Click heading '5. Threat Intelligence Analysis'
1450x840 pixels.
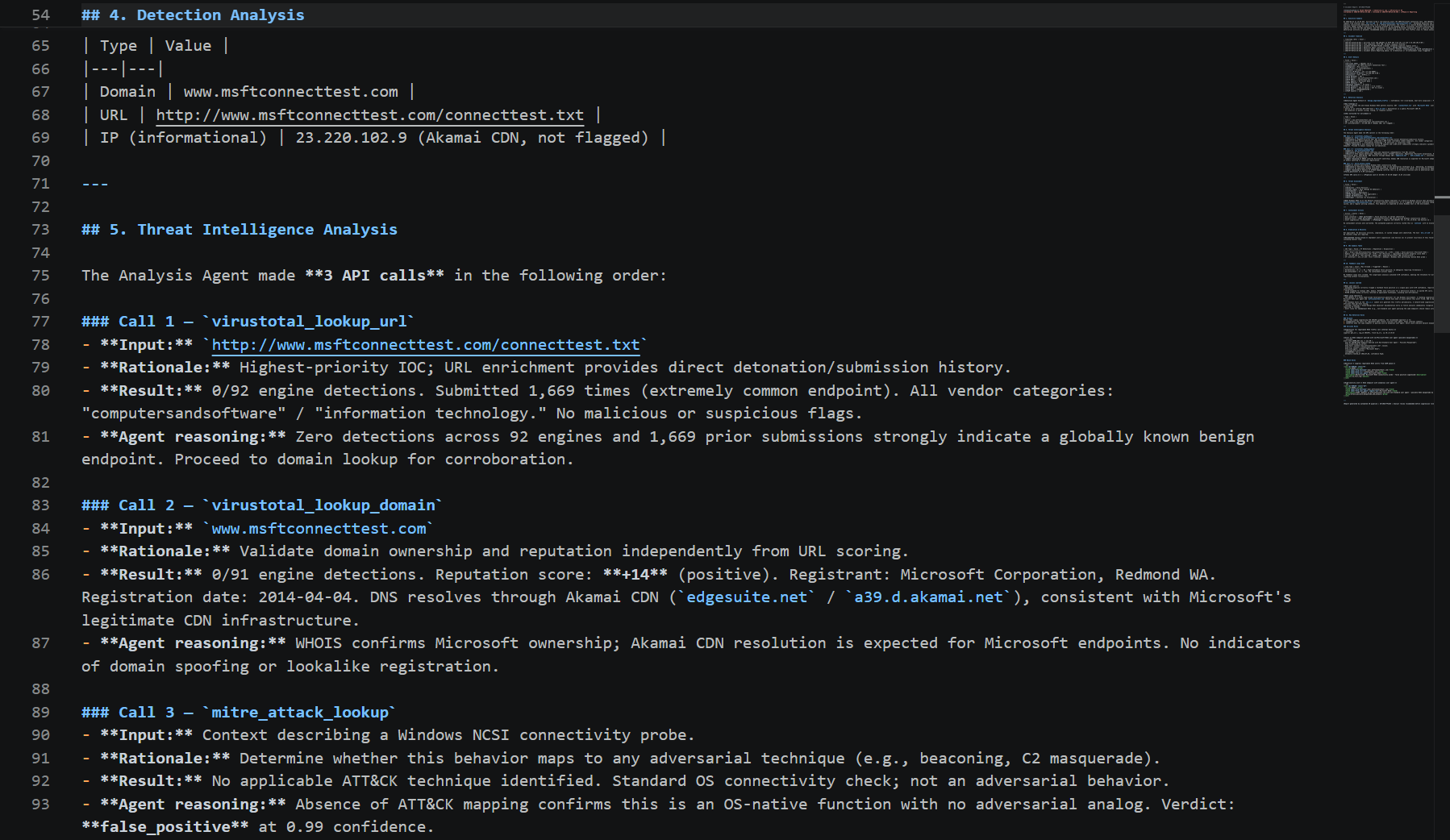[240, 230]
